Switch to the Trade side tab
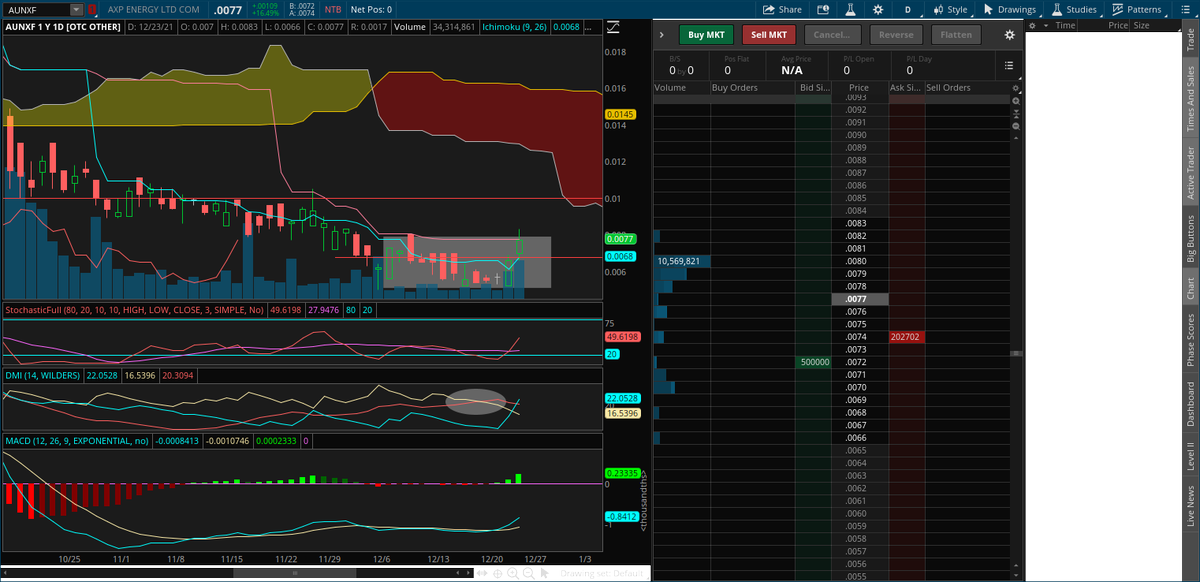 click(1190, 40)
